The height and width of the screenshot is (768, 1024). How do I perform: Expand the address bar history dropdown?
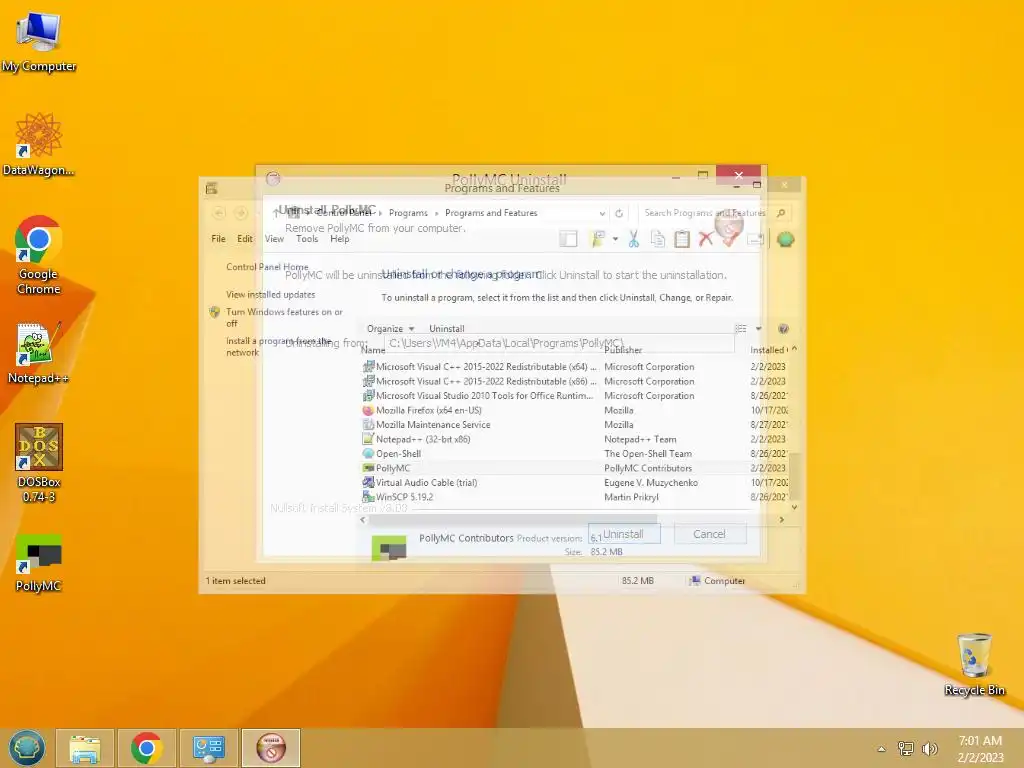click(601, 213)
